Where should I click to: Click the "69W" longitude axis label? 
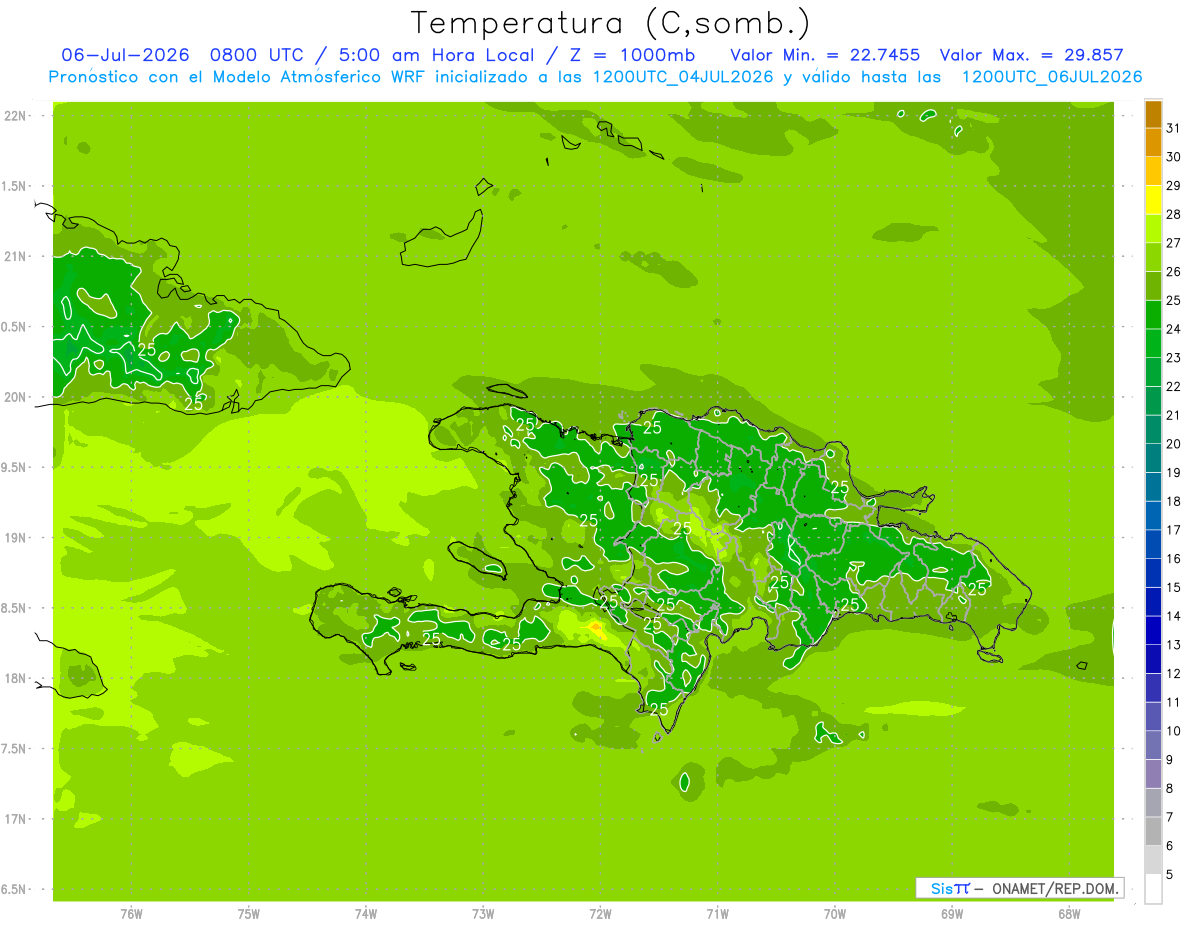tap(952, 914)
